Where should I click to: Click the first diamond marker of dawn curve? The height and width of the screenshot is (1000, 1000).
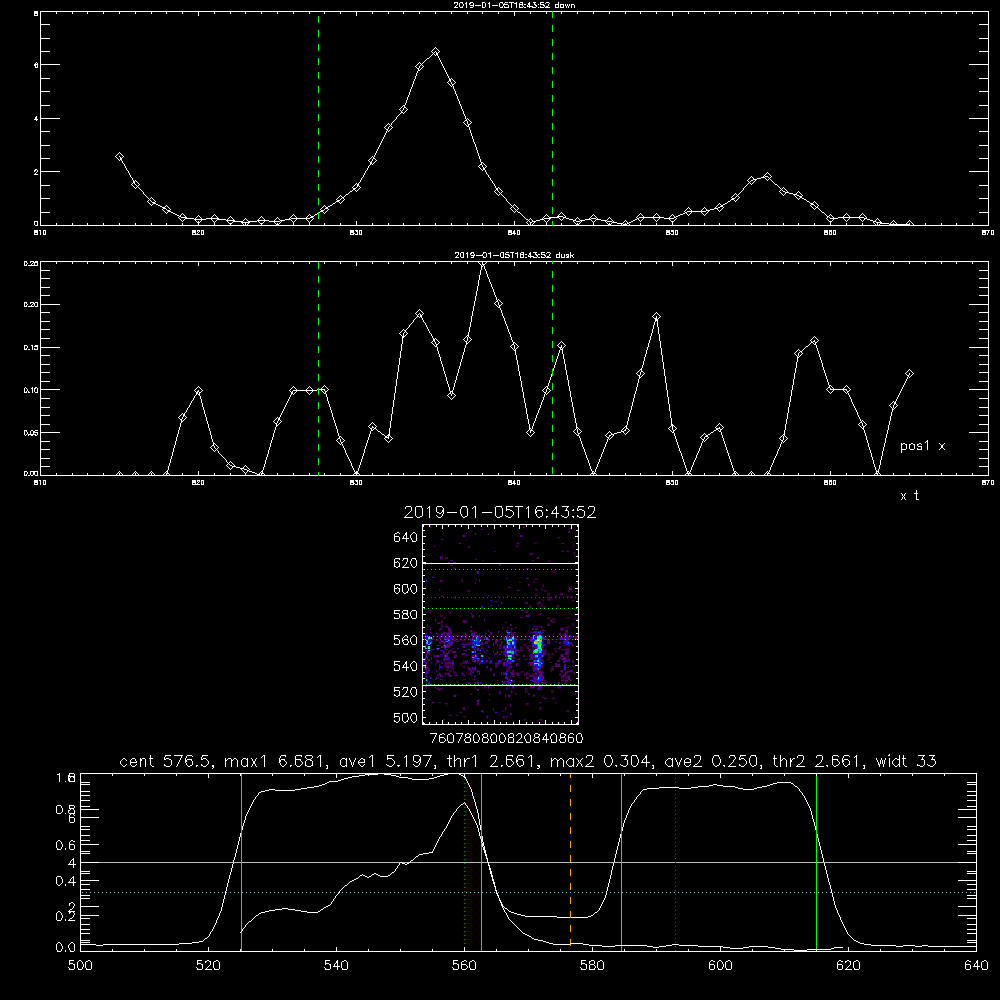119,156
